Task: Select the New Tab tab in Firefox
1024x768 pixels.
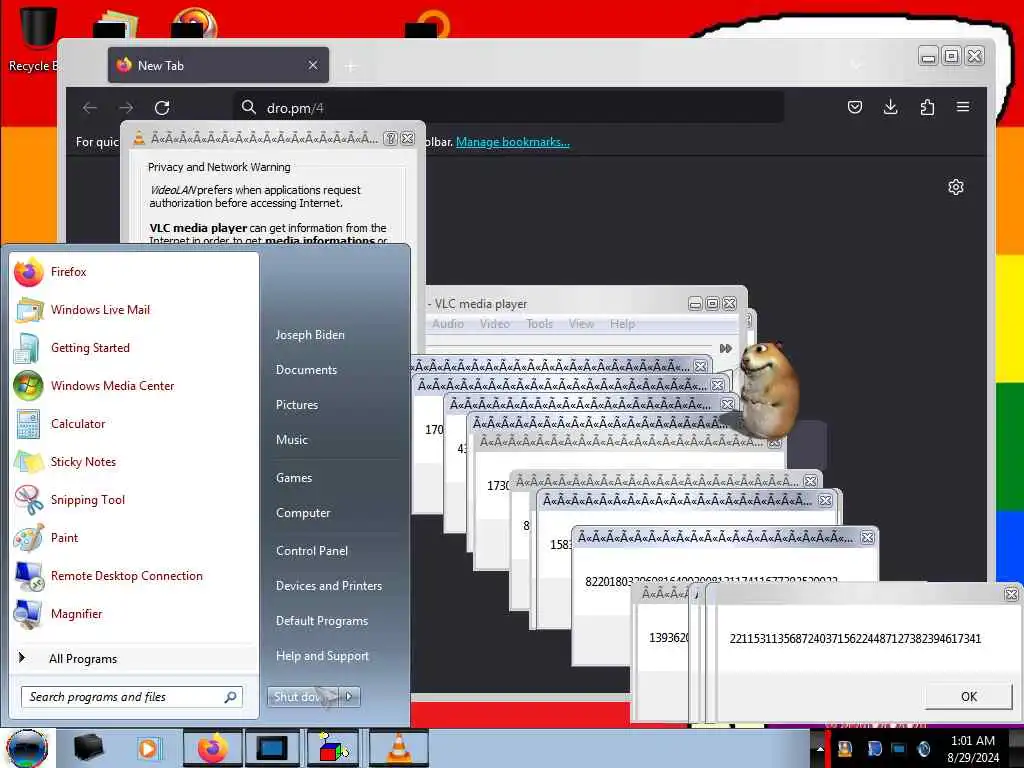Action: tap(218, 65)
